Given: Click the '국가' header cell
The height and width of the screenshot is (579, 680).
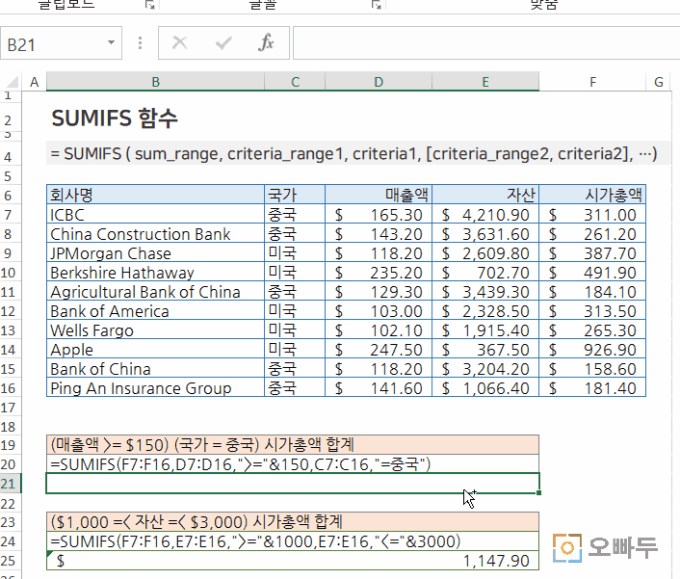Looking at the screenshot, I should click(295, 195).
